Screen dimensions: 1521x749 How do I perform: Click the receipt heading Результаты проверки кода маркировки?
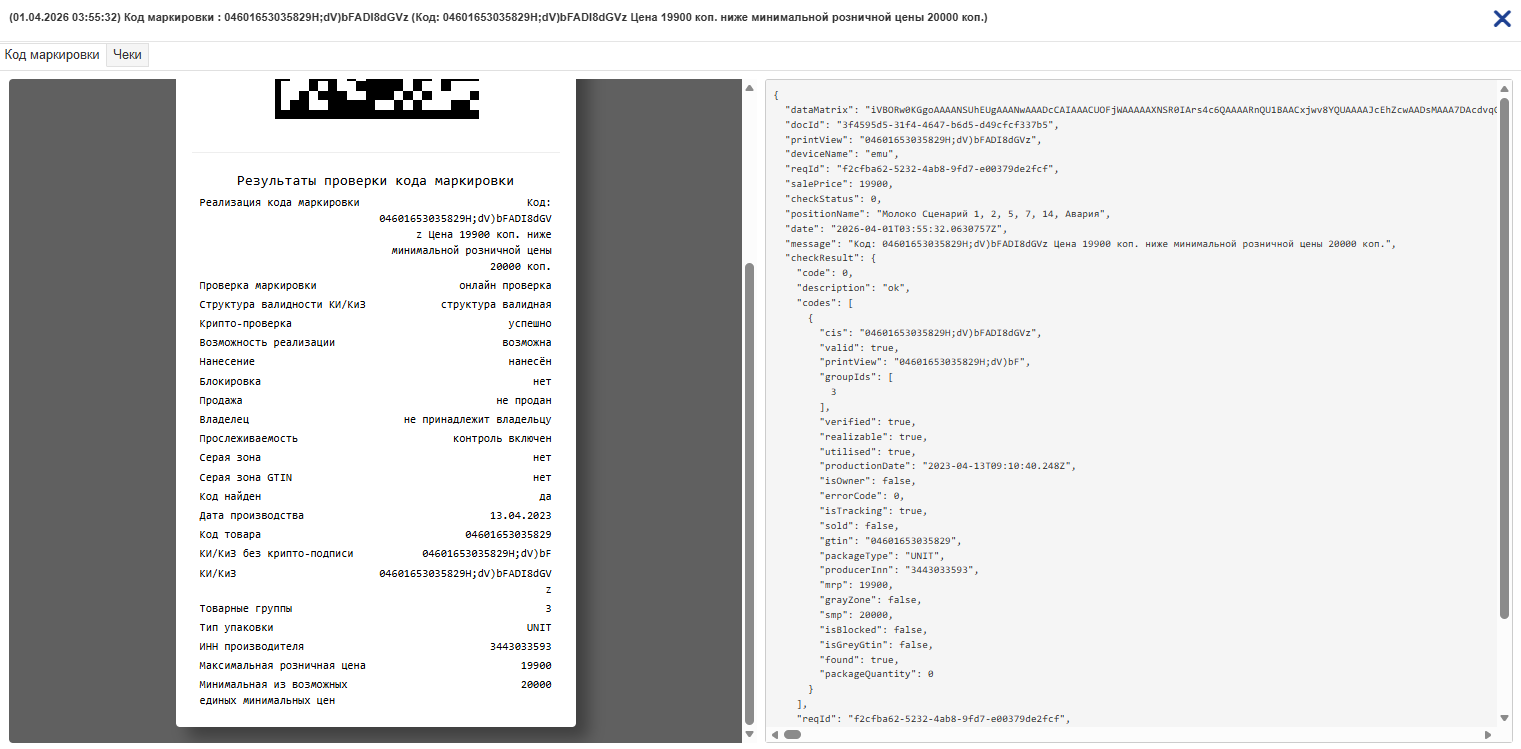(375, 181)
